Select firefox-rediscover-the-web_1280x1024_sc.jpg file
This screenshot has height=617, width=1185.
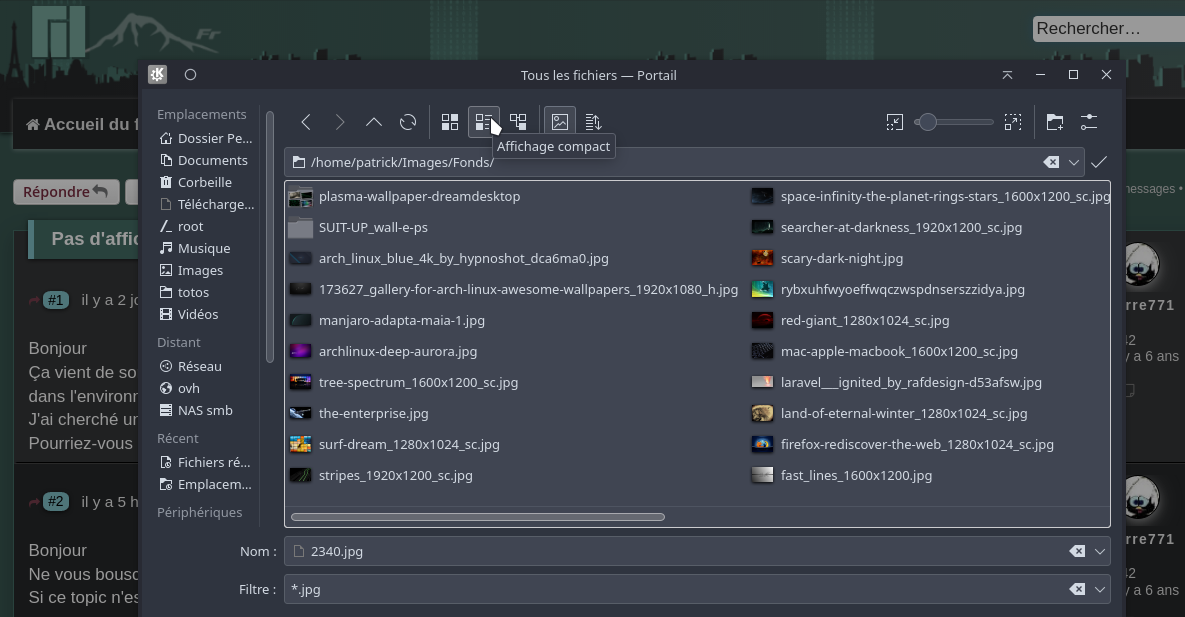pos(902,445)
